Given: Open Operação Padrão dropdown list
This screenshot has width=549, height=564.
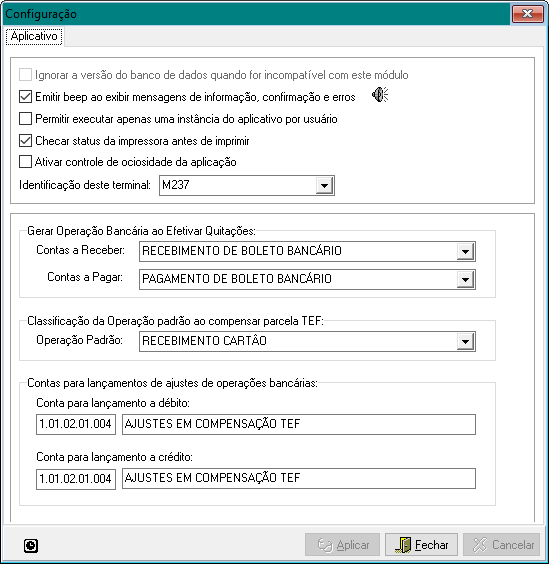Looking at the screenshot, I should pos(465,341).
